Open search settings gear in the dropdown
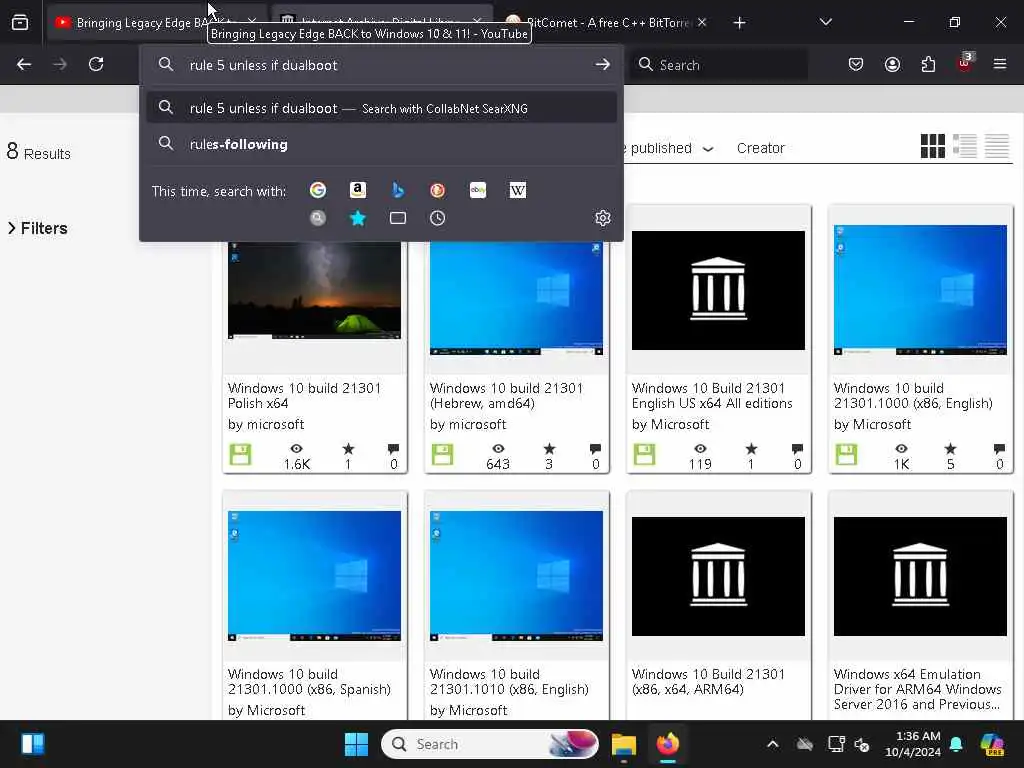1024x768 pixels. click(603, 217)
